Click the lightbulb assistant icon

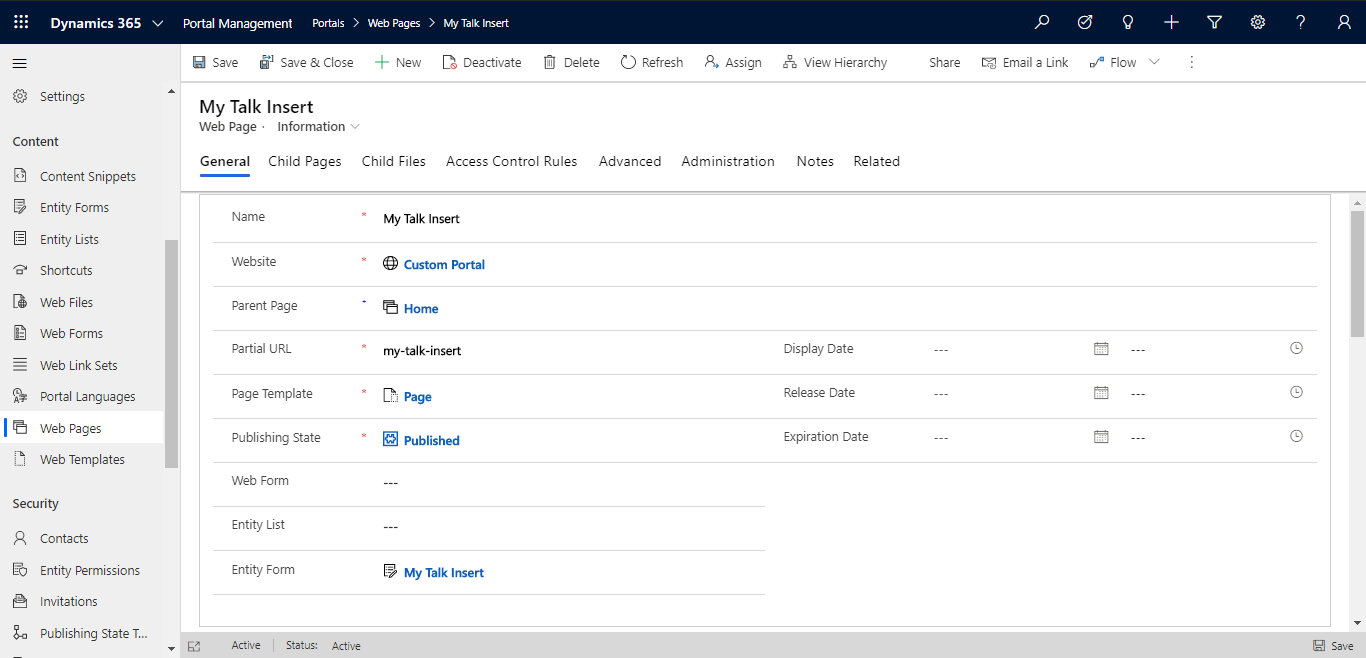[1127, 21]
